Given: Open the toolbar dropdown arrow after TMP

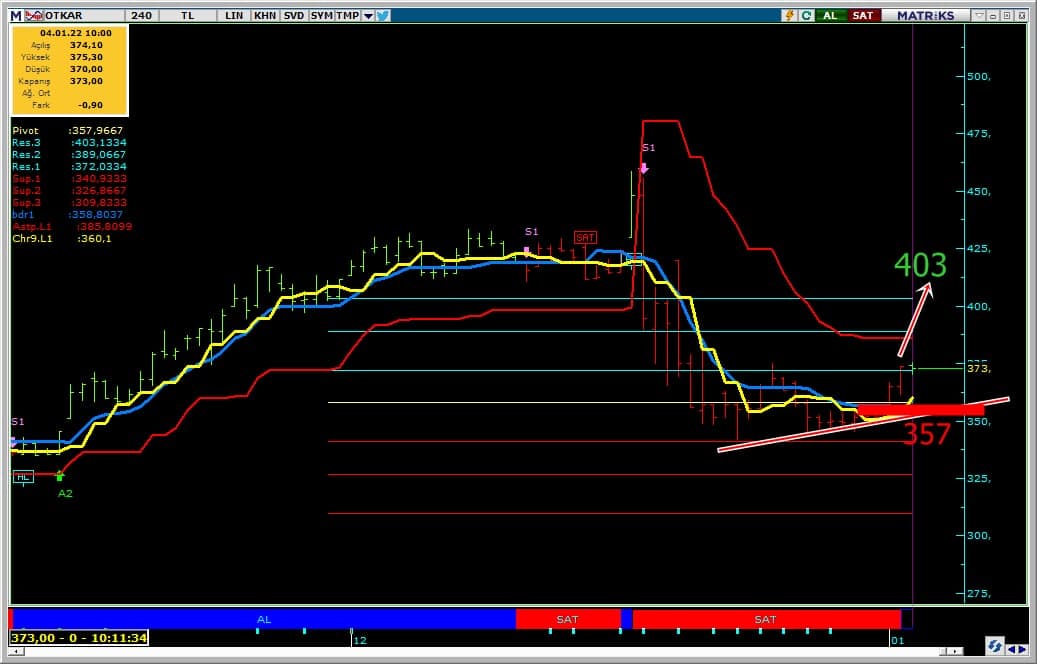Looking at the screenshot, I should (369, 15).
